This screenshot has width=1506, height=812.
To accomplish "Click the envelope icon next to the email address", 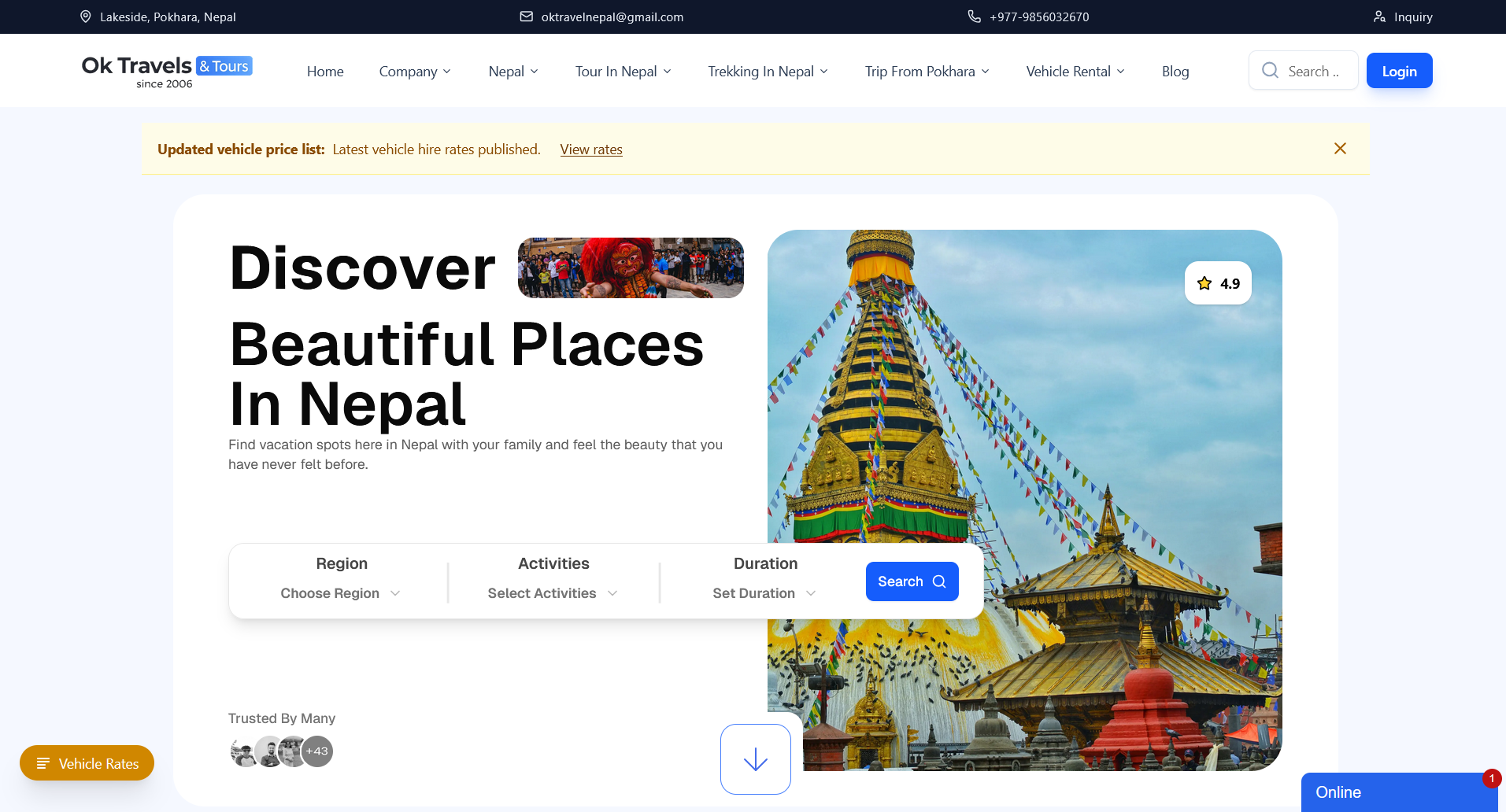I will pyautogui.click(x=524, y=17).
